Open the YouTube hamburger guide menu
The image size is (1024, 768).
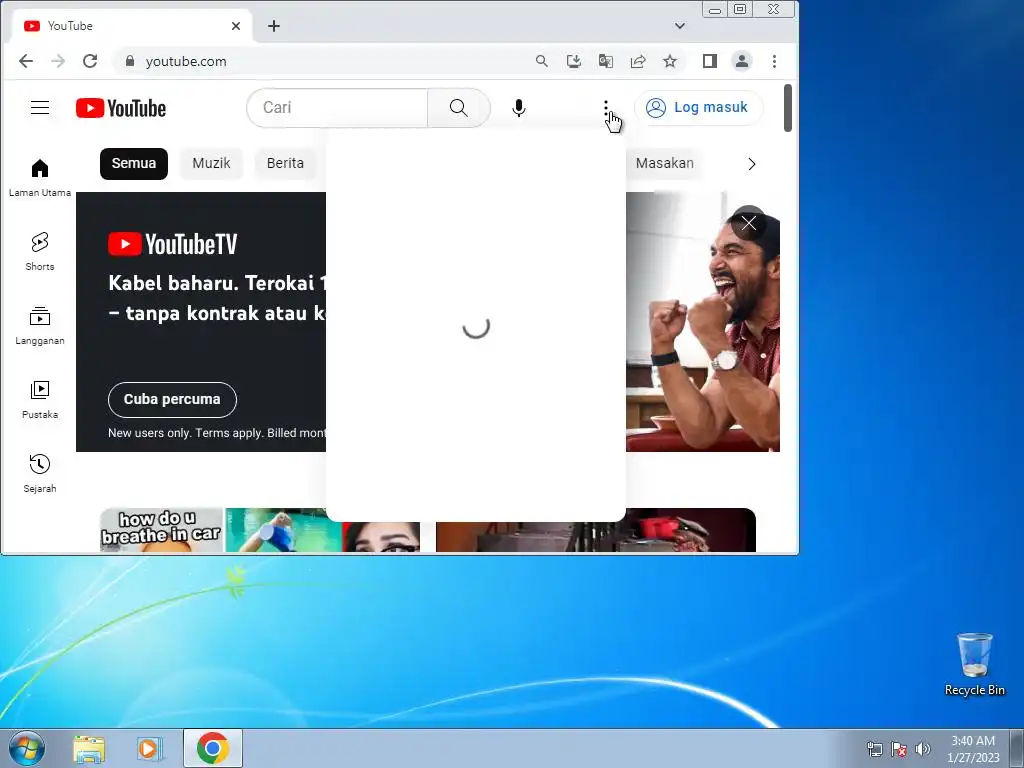(40, 108)
